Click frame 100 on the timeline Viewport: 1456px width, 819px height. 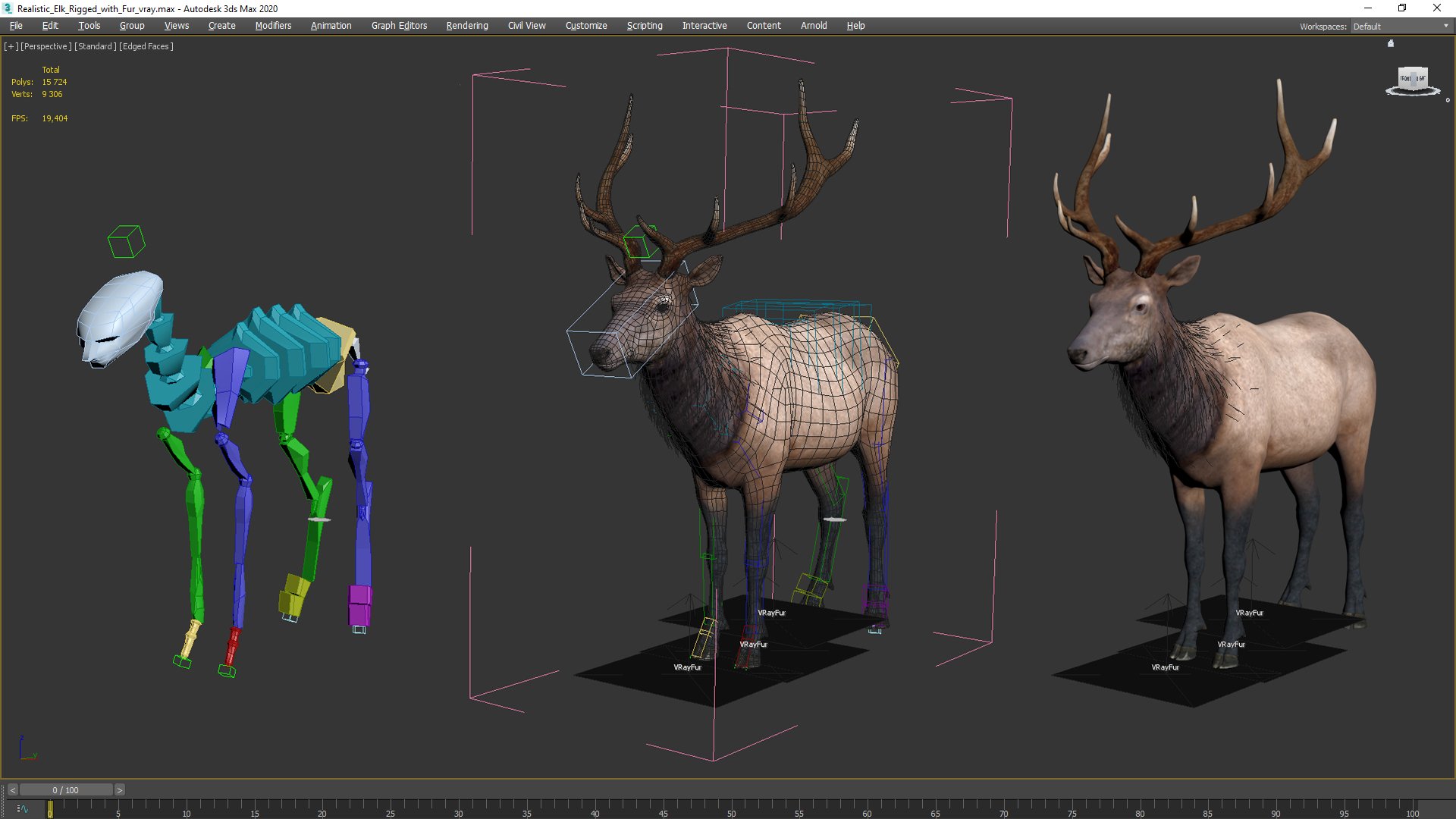tap(1412, 813)
